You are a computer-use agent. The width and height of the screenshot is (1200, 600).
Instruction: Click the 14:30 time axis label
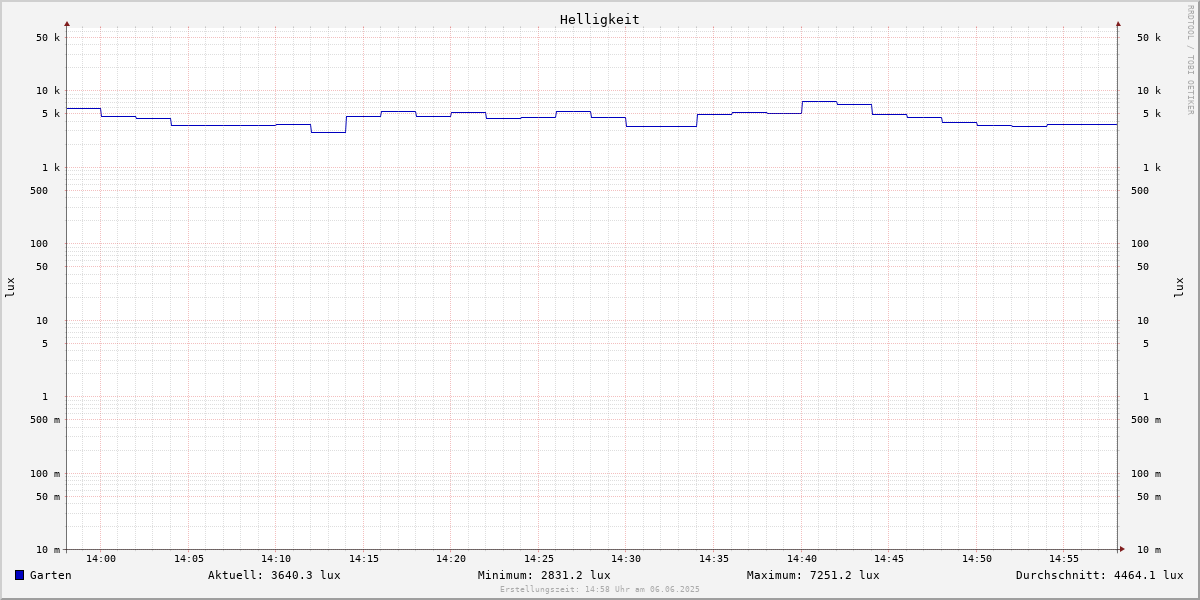(626, 559)
